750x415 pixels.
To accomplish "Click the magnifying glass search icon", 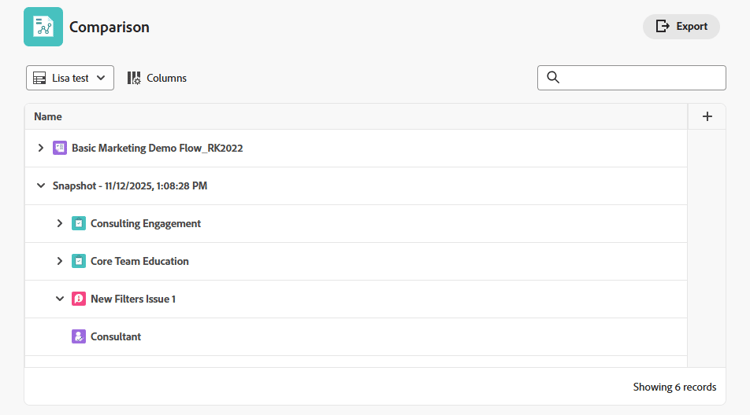I will tap(553, 78).
